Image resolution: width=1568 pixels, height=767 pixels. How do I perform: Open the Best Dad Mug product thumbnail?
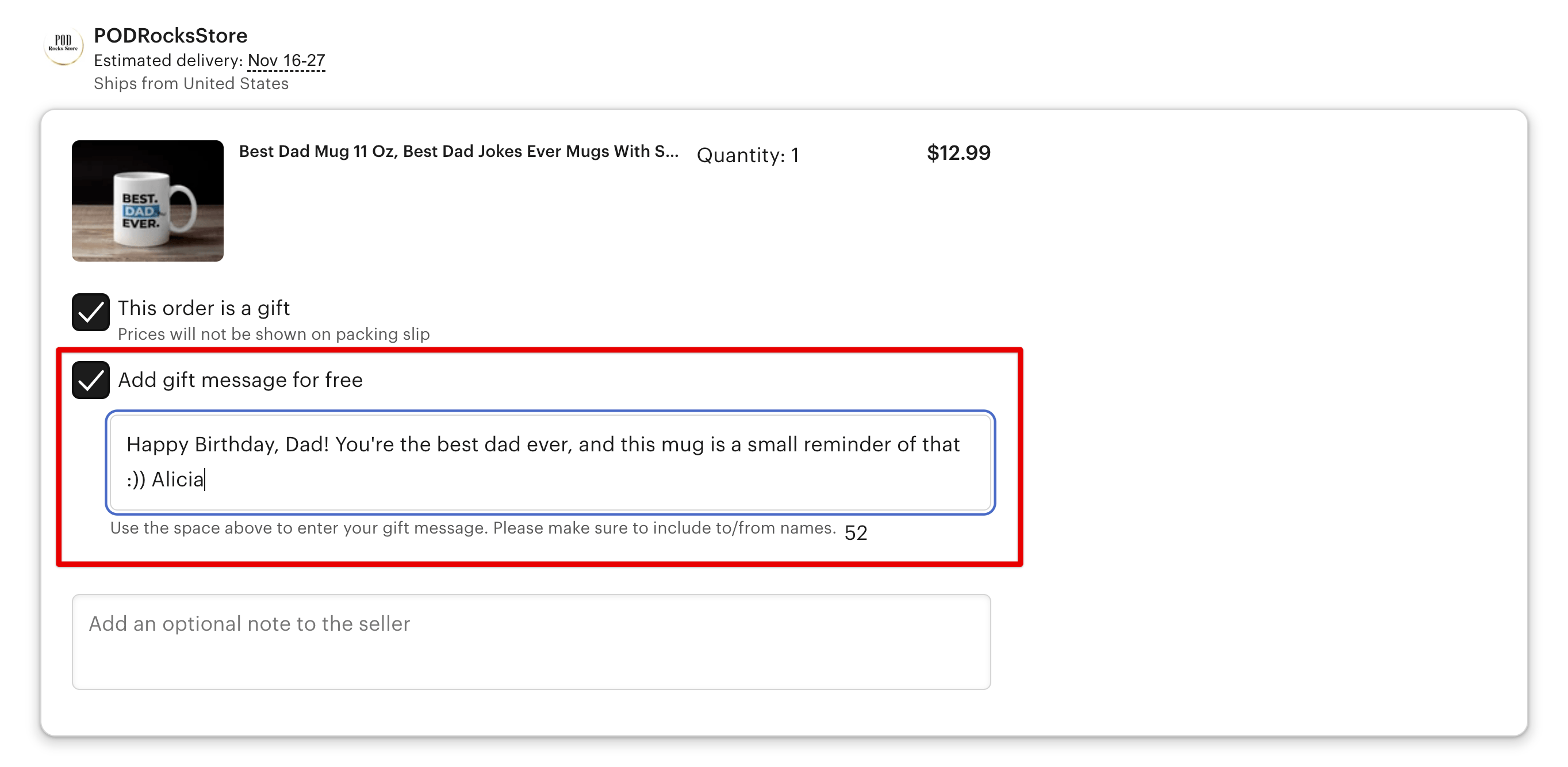(x=147, y=201)
